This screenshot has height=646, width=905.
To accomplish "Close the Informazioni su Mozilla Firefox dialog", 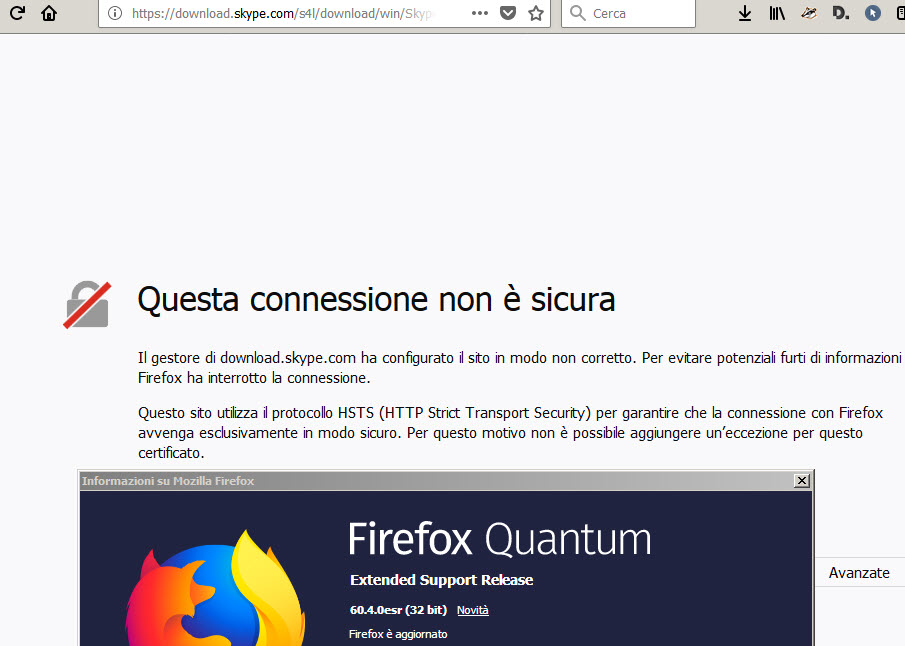I will (x=802, y=481).
